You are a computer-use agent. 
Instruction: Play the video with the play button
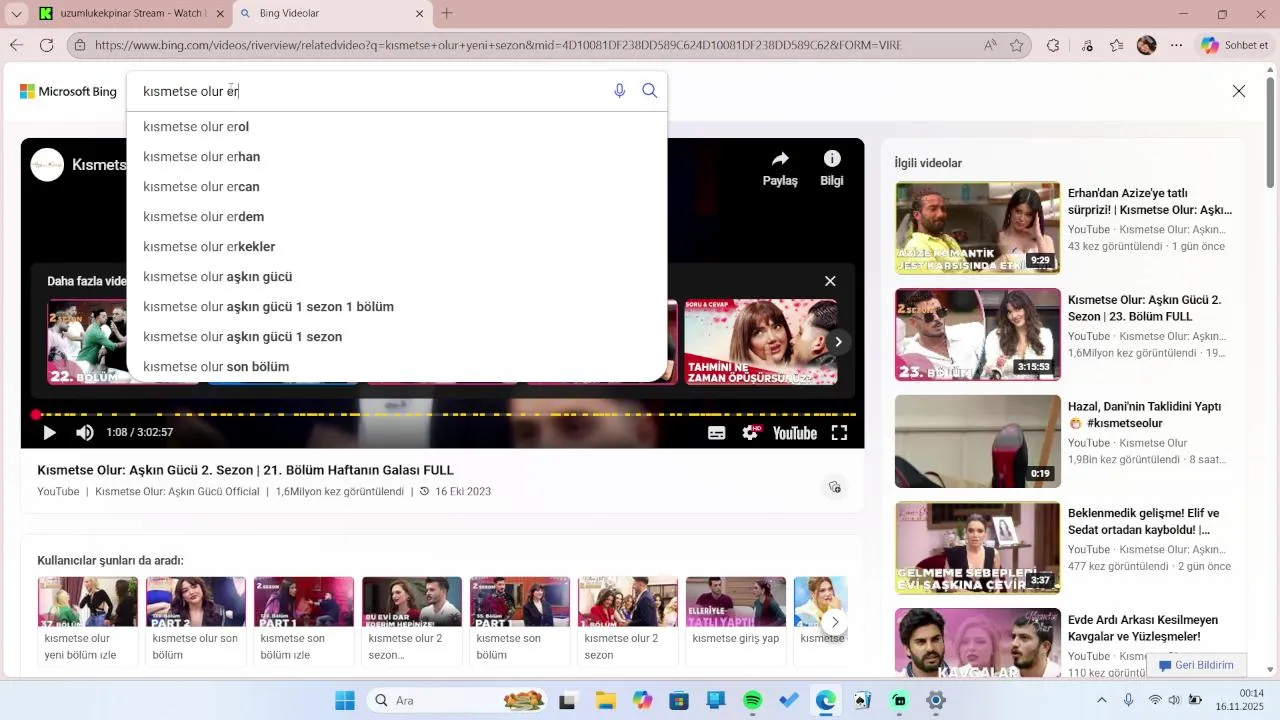(x=49, y=433)
